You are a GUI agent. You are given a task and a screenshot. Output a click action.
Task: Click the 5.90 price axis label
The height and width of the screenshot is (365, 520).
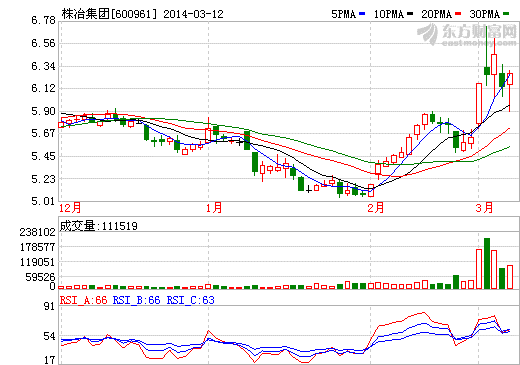pyautogui.click(x=43, y=111)
